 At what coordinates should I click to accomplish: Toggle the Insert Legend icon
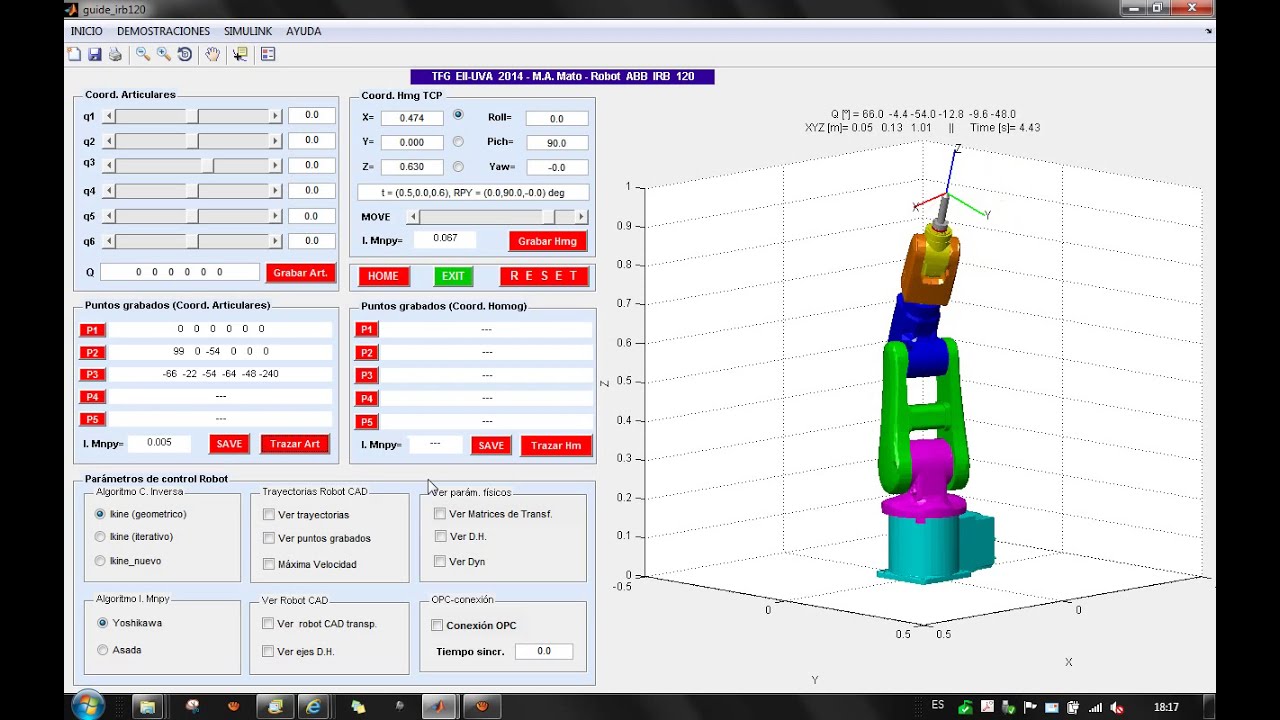pyautogui.click(x=268, y=54)
